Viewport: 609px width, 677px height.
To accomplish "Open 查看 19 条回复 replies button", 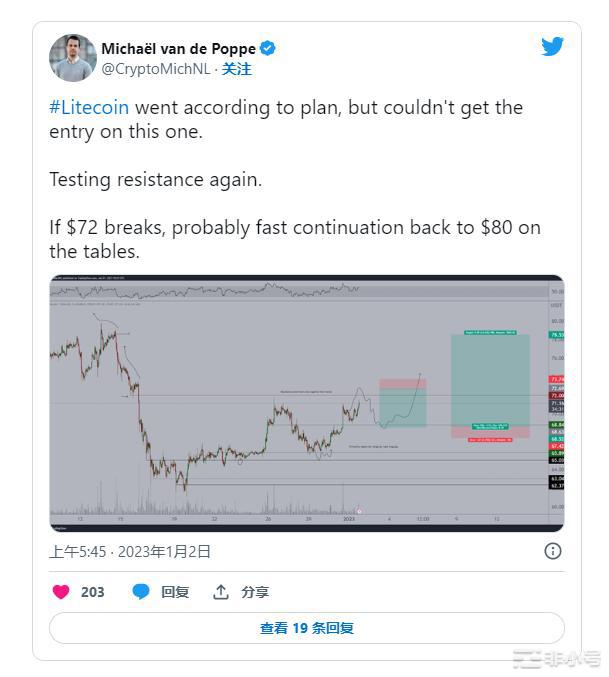I will (306, 628).
